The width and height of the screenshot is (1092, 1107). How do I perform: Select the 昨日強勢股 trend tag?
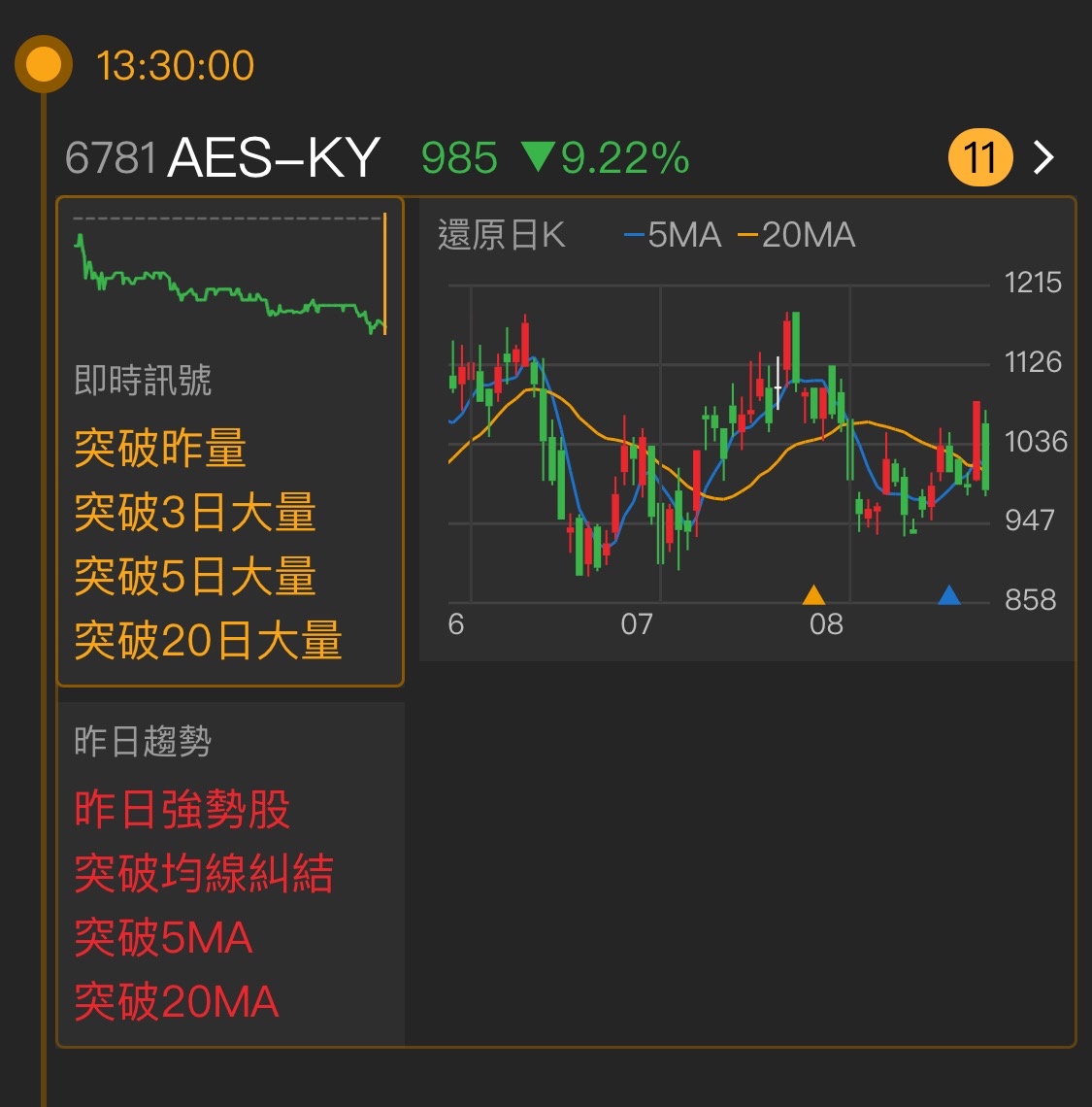pyautogui.click(x=184, y=808)
